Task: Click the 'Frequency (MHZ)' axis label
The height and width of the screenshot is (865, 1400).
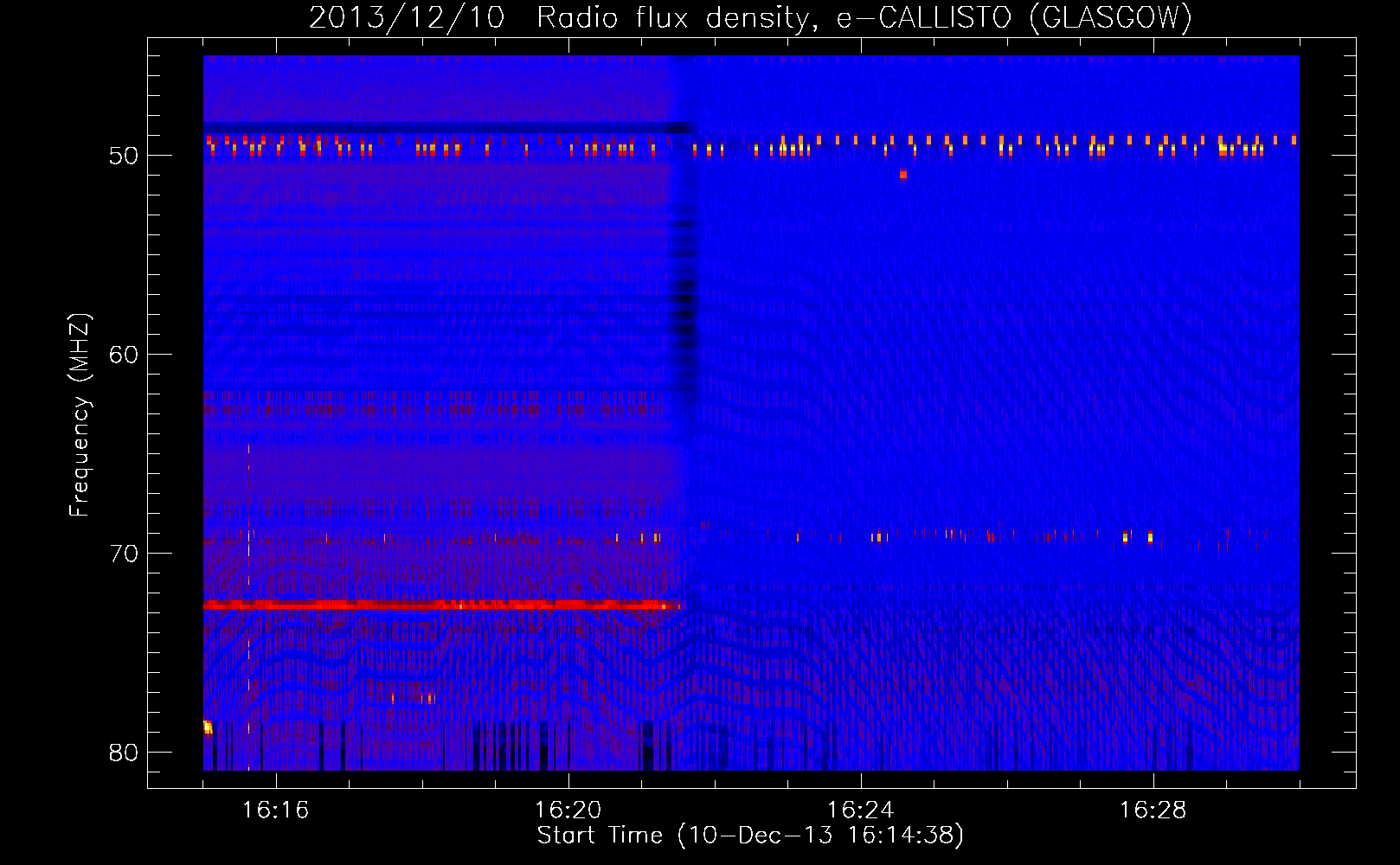Action: (80, 415)
